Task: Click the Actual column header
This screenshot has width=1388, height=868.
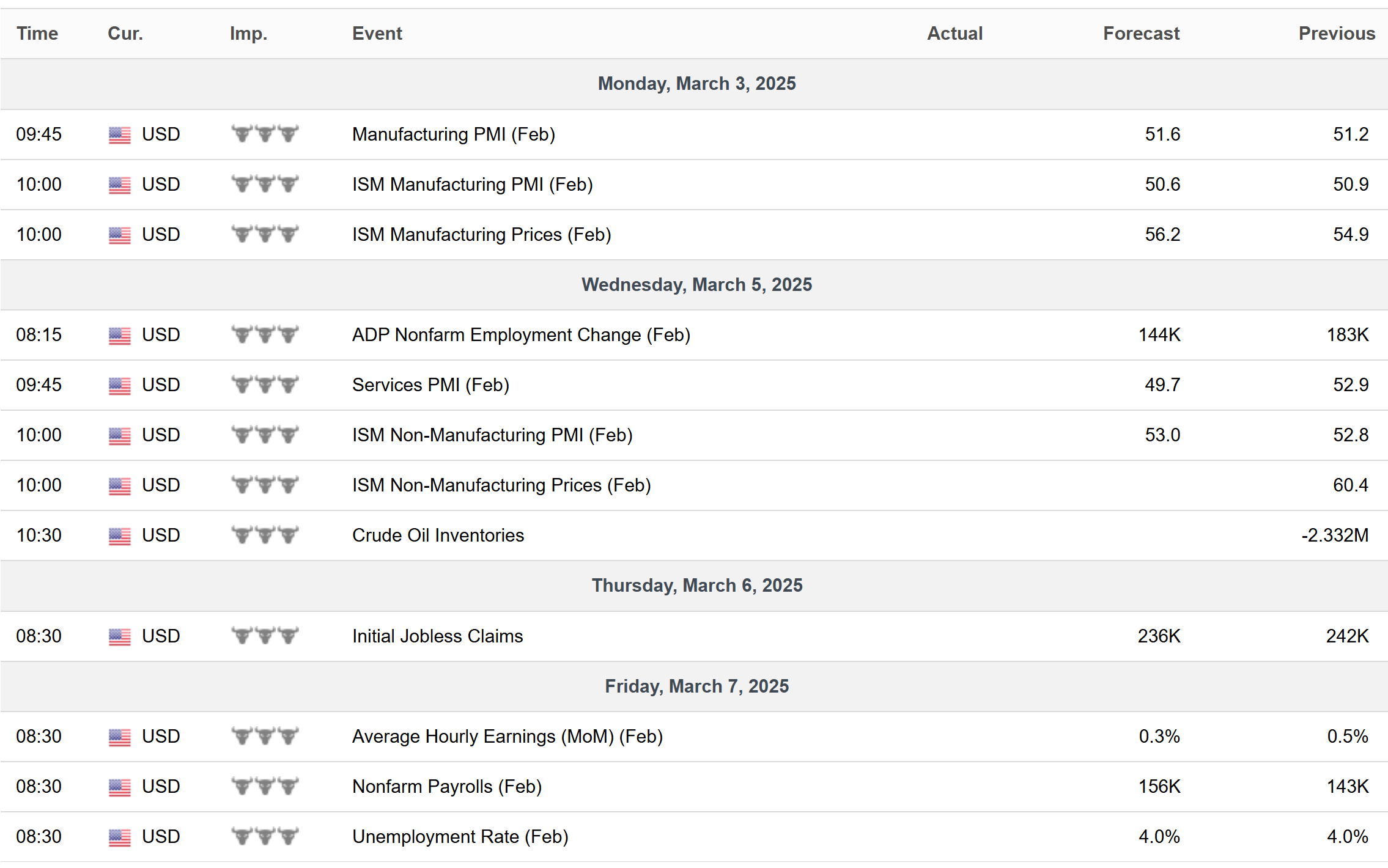Action: pos(955,34)
